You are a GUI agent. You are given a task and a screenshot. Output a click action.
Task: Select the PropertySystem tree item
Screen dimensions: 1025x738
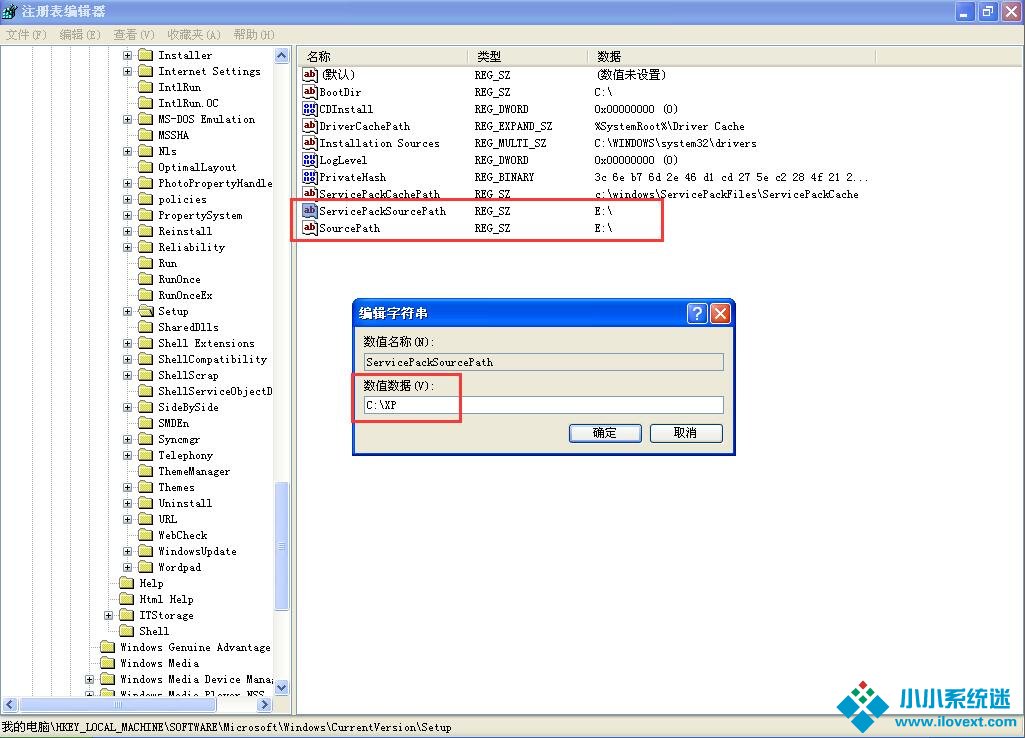click(200, 216)
